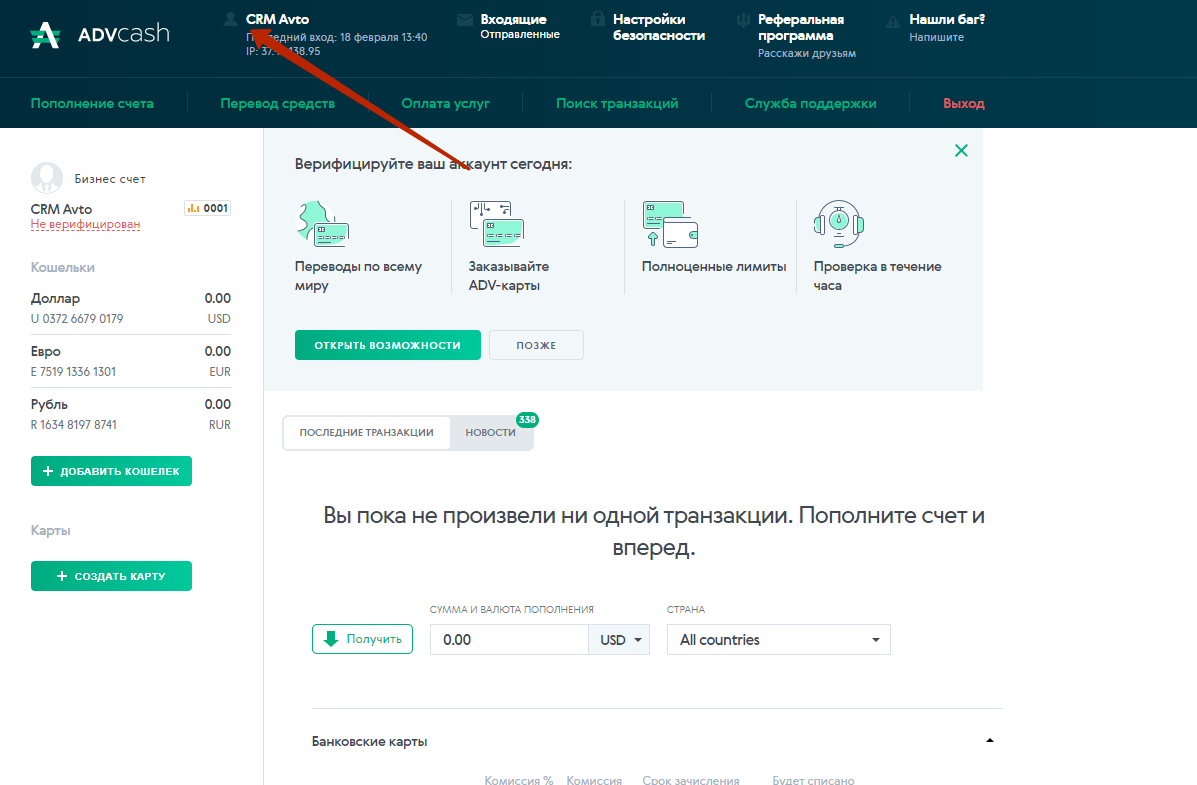This screenshot has width=1197, height=785.
Task: Click the security settings lock icon
Action: click(x=597, y=19)
